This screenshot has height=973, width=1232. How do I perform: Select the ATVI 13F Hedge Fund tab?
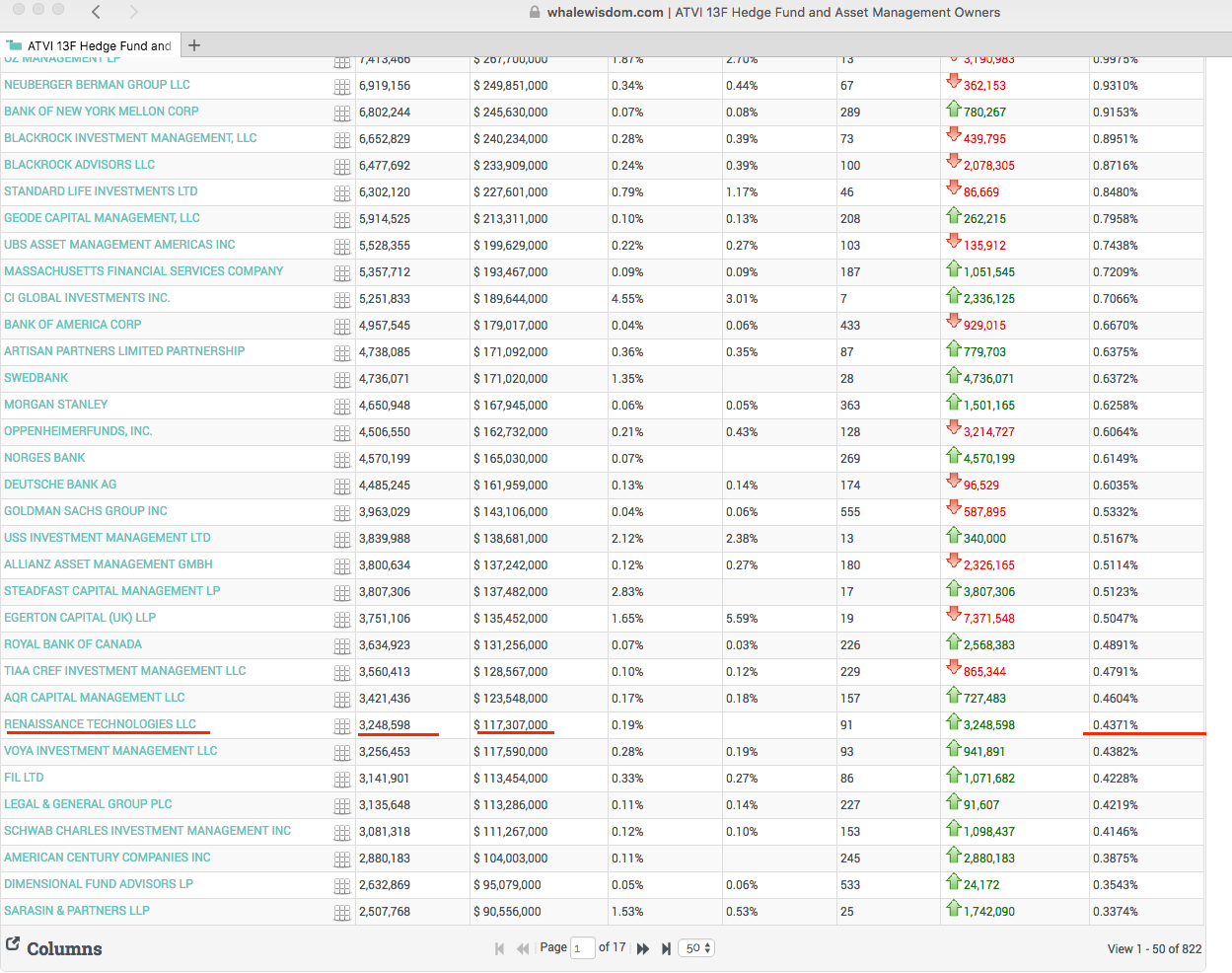90,45
